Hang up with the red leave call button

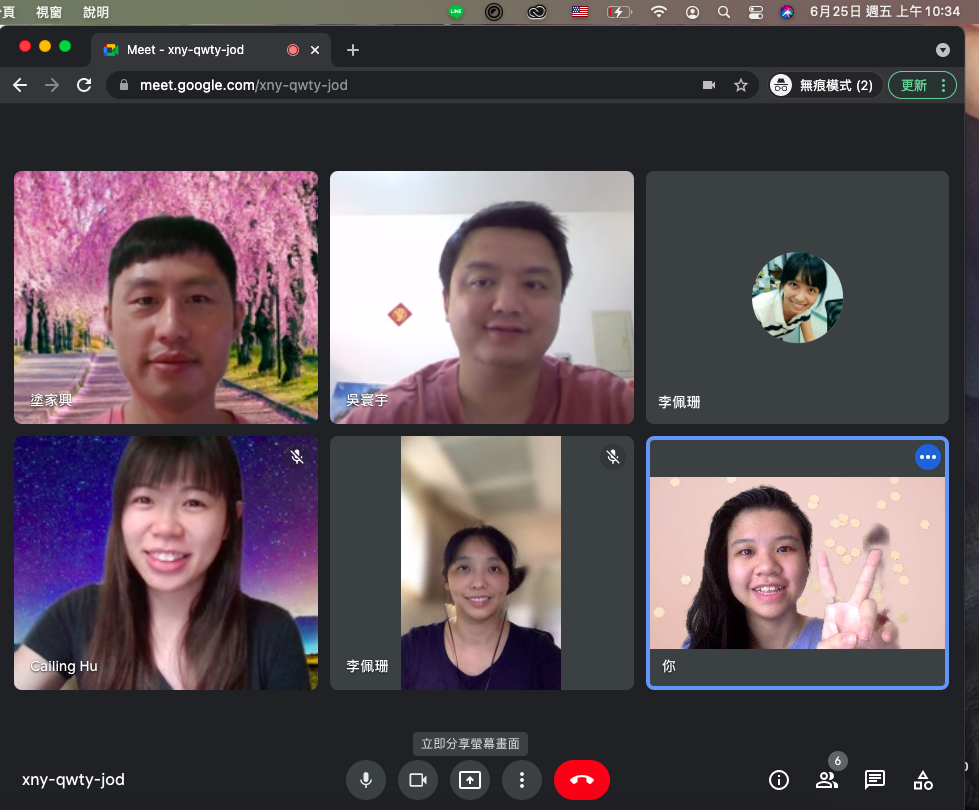coord(581,780)
